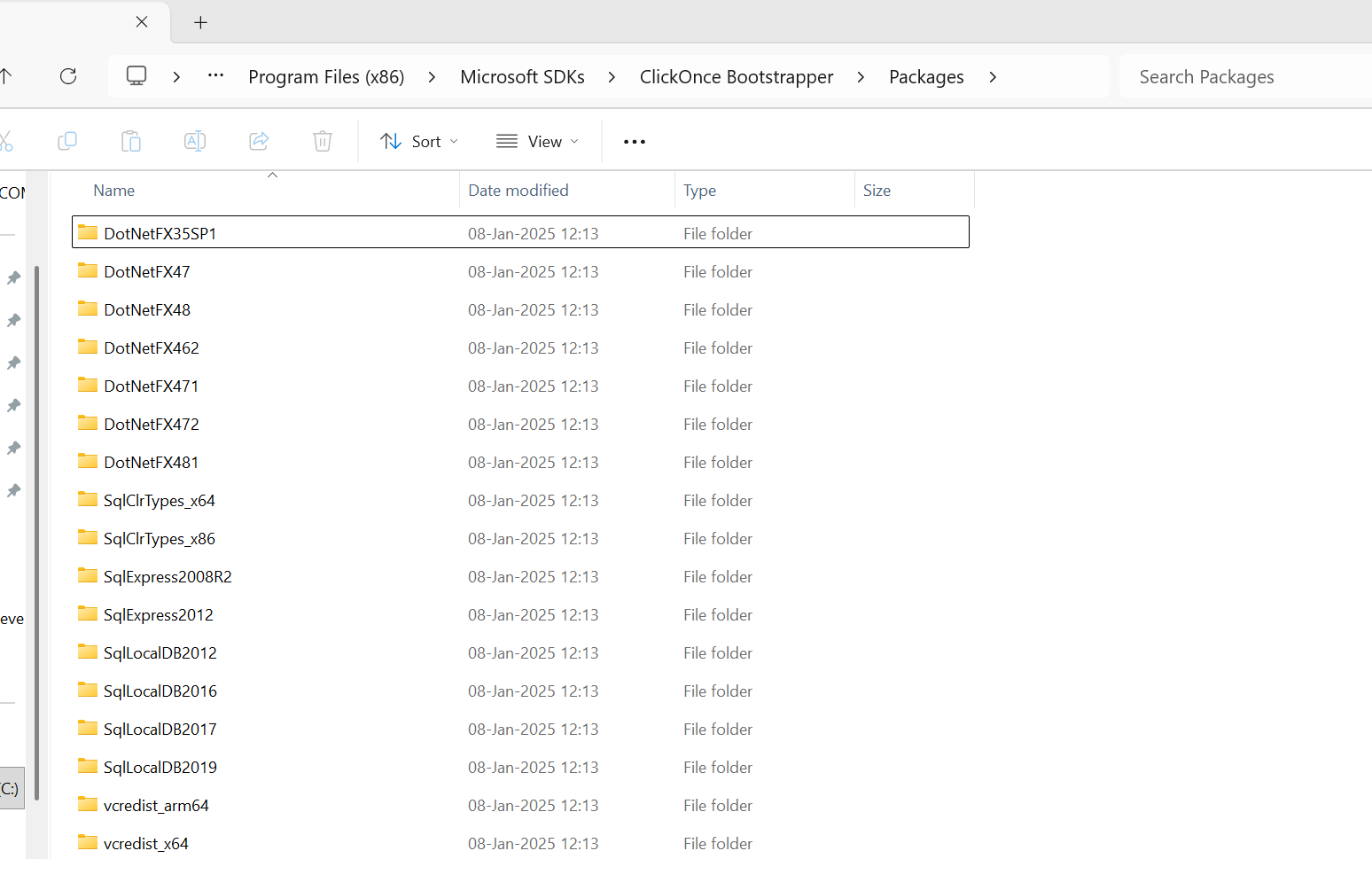
Task: Select the DotNetFX481 folder
Action: [520, 462]
